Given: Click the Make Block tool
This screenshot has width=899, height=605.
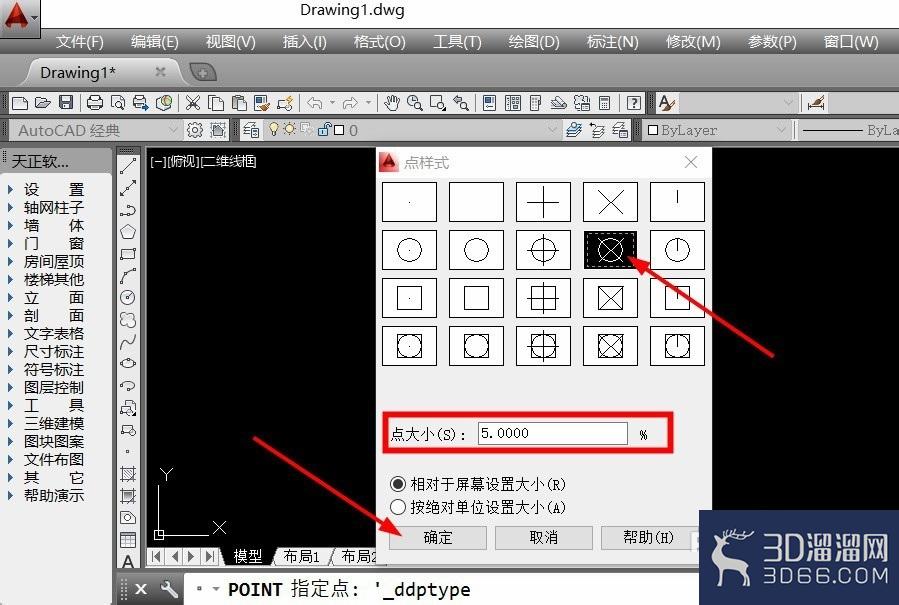Looking at the screenshot, I should click(127, 430).
